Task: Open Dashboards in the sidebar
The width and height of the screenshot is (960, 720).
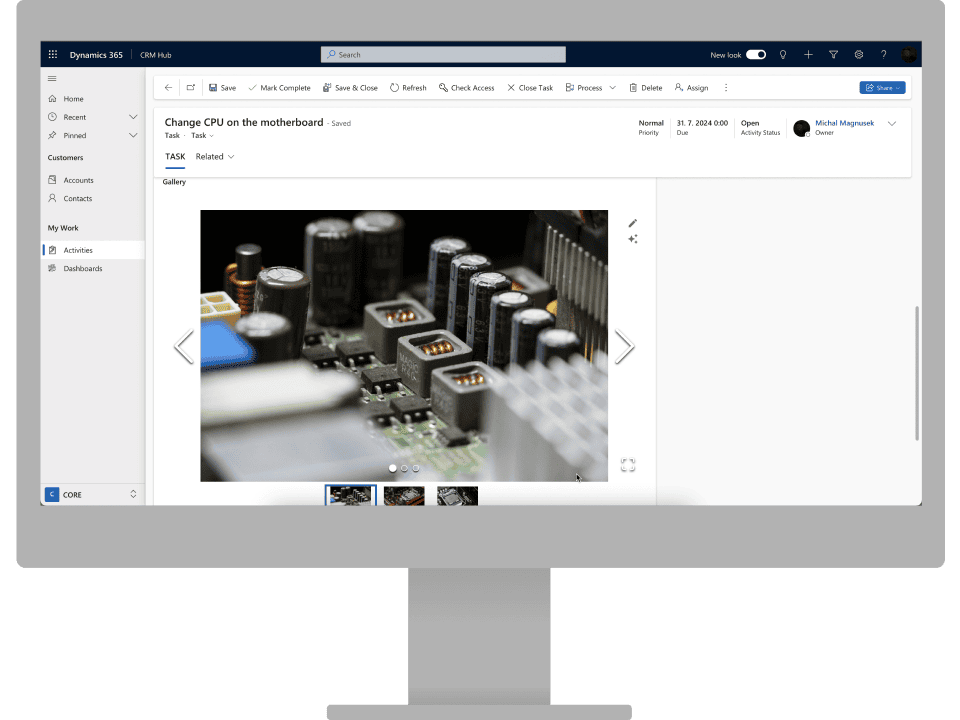Action: pos(82,269)
